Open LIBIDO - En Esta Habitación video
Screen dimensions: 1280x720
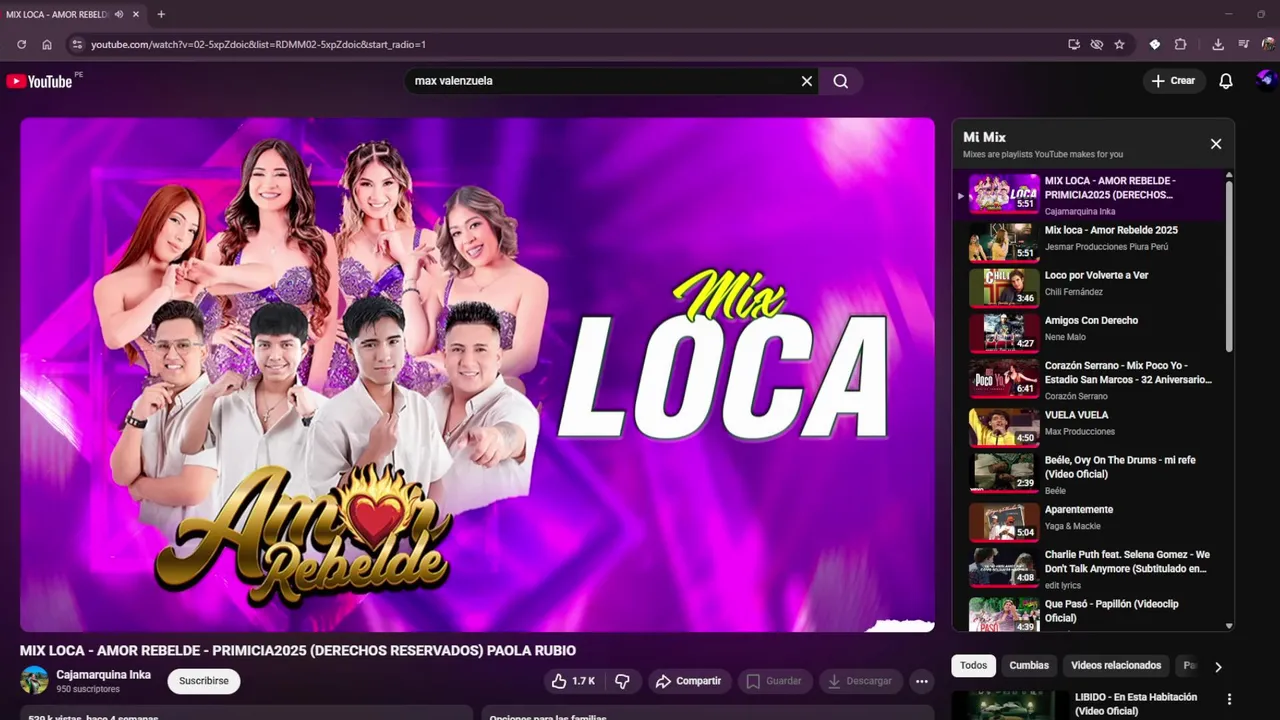point(1136,704)
